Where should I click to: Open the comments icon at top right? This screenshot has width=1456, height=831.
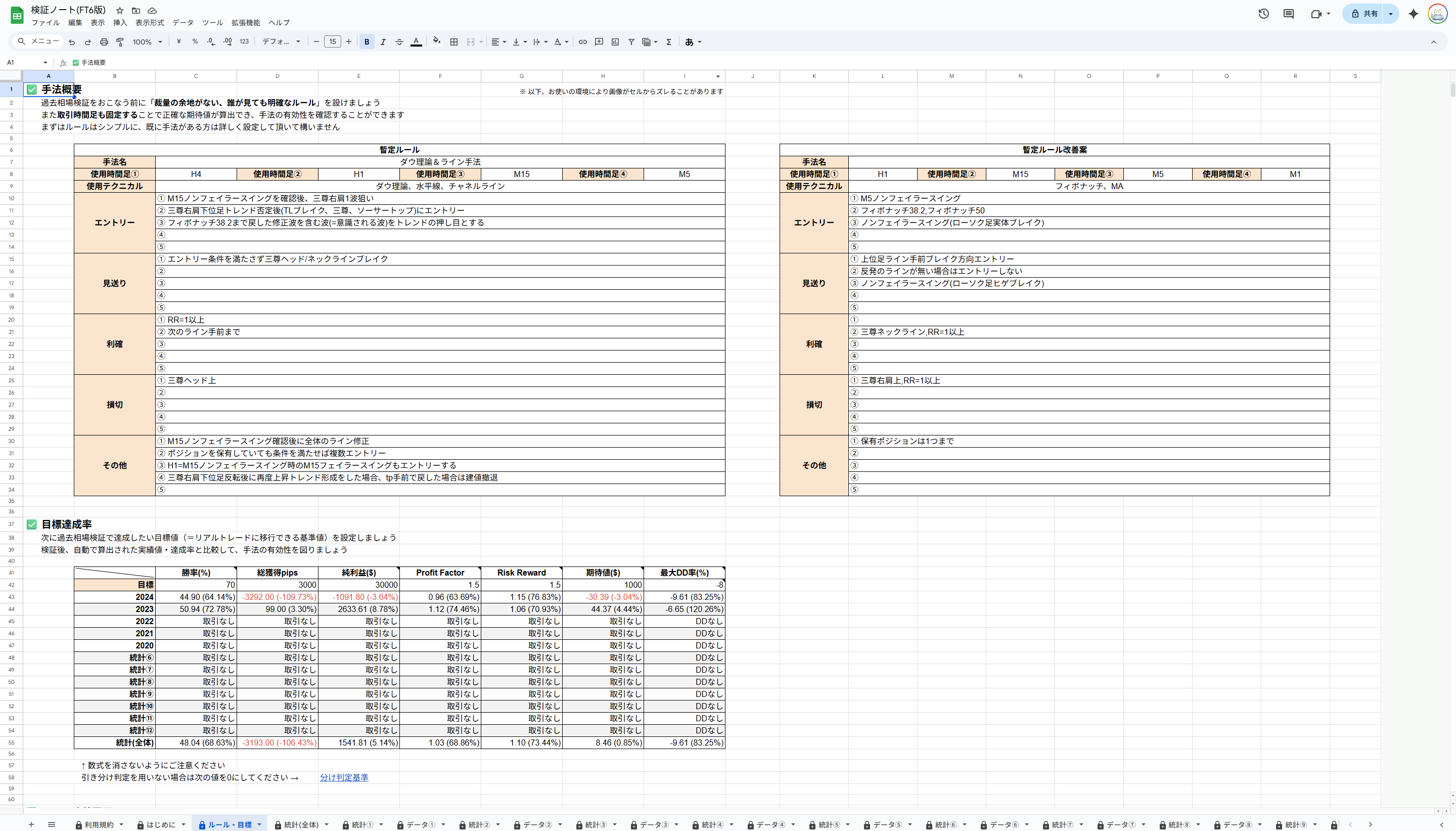[1288, 14]
